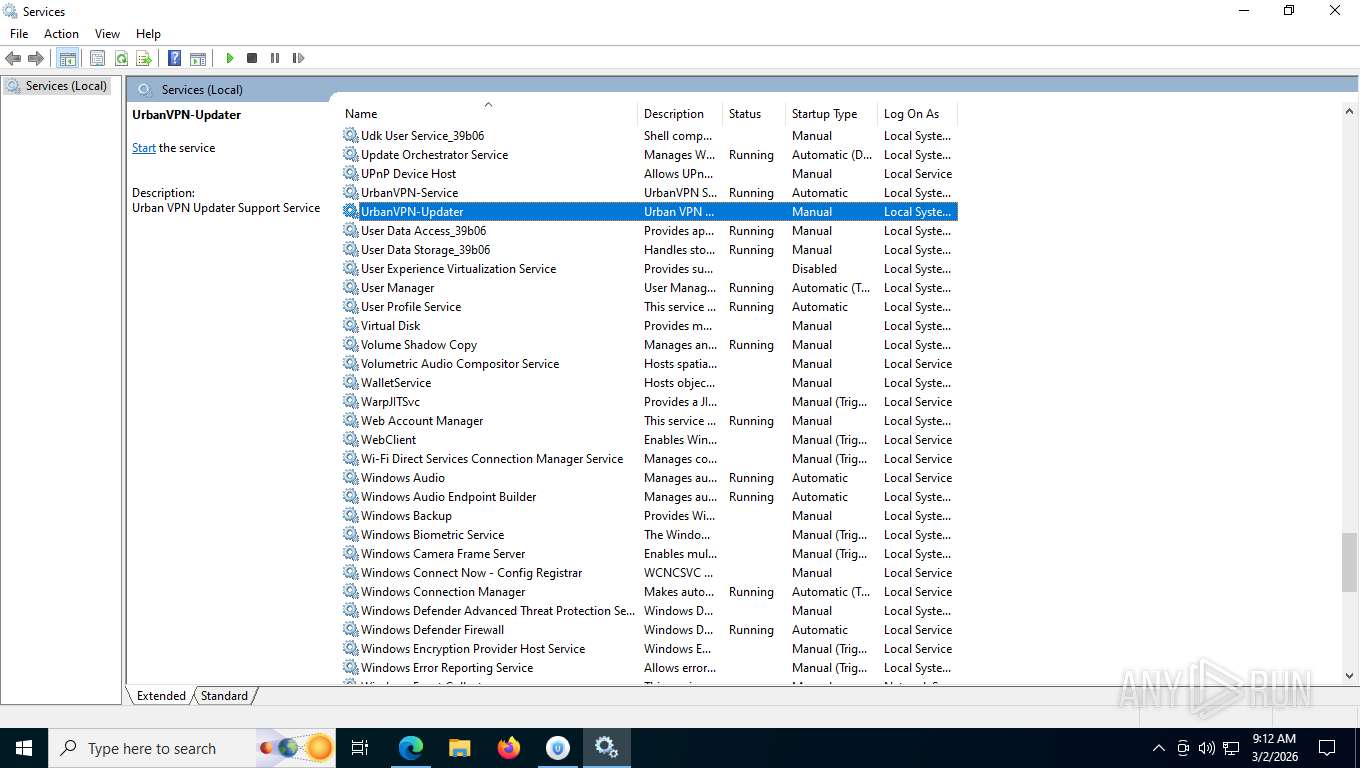Click the green Start Service toolbar button
This screenshot has width=1360, height=768.
[229, 58]
